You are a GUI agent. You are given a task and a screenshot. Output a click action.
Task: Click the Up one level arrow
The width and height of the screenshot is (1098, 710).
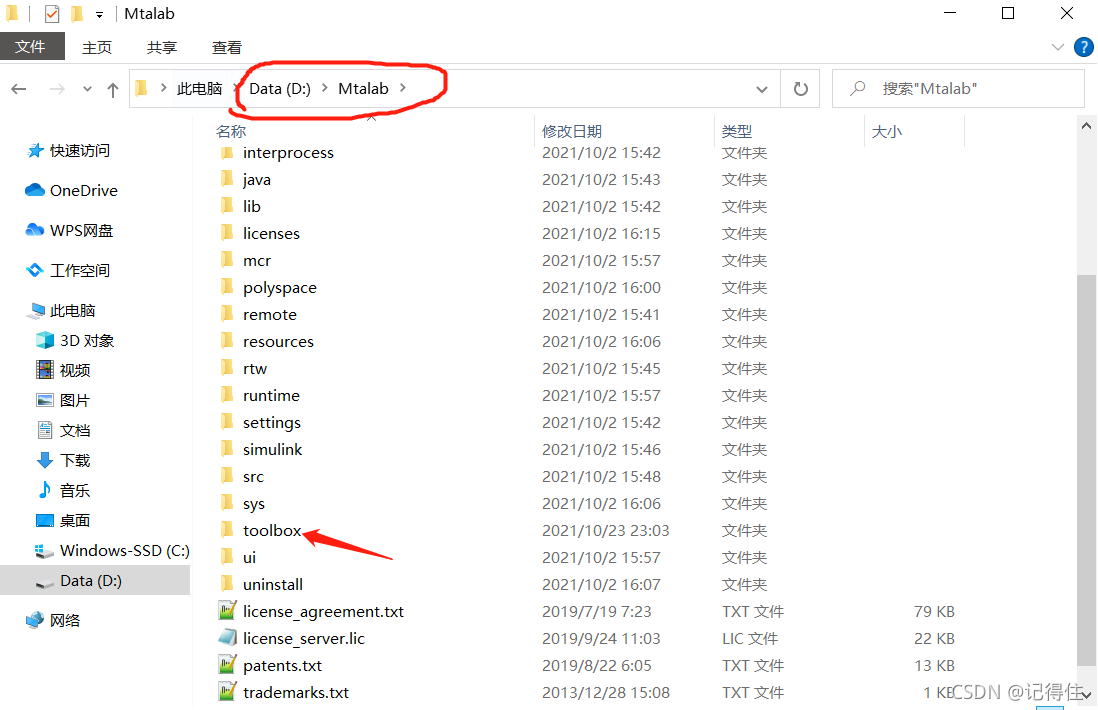point(113,89)
